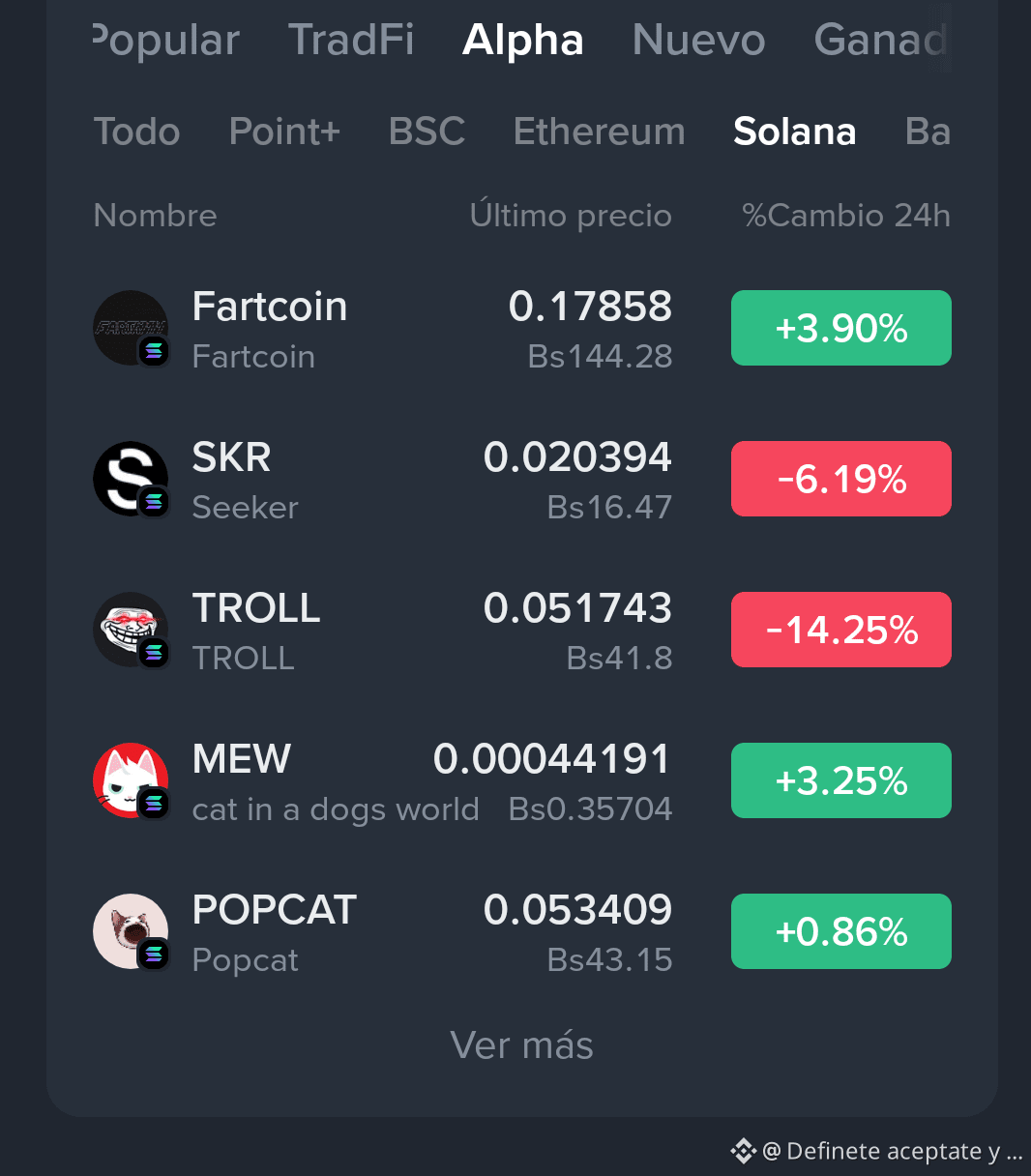Sort list by Nombre header

[155, 215]
